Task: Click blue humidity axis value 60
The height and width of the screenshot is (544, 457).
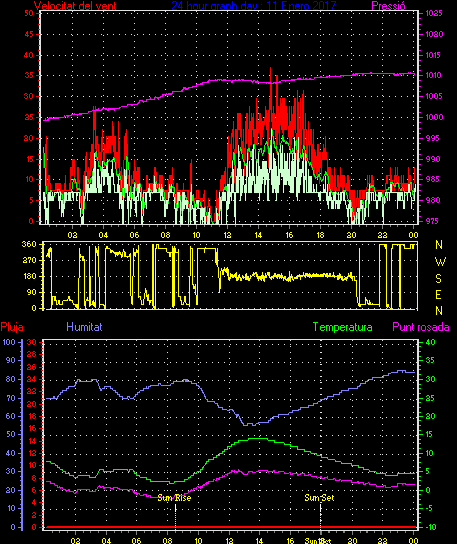Action: tap(11, 416)
